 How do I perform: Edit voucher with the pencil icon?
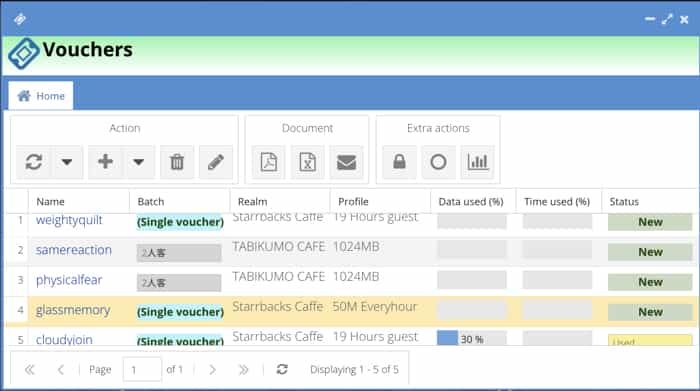pos(216,162)
